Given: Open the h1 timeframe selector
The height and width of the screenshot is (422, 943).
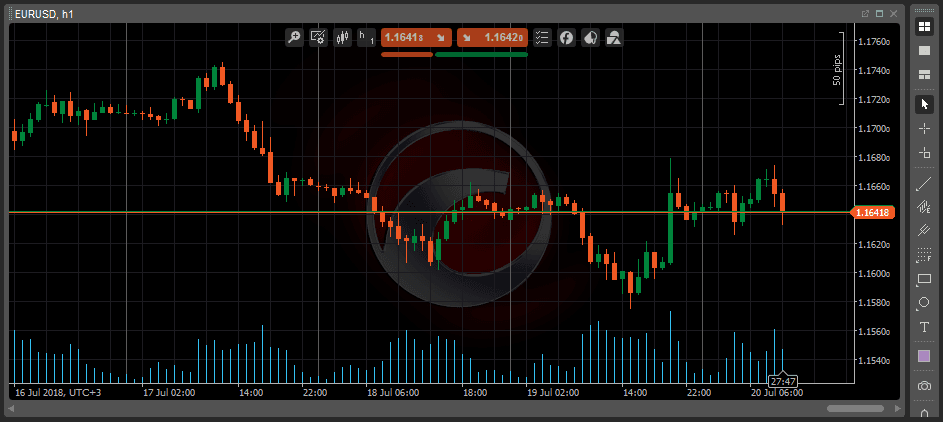Looking at the screenshot, I should [x=367, y=38].
